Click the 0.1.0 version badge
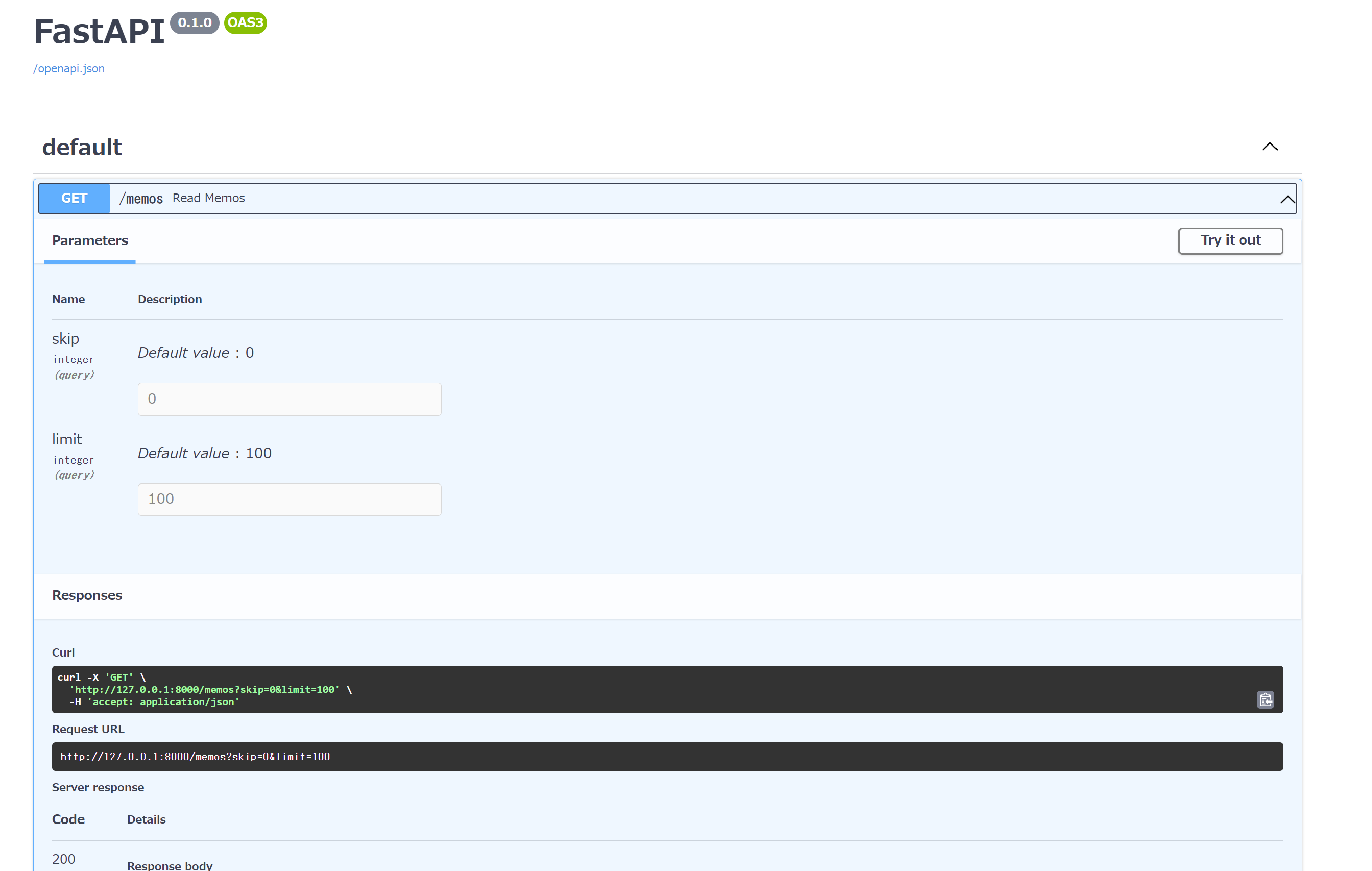 195,23
